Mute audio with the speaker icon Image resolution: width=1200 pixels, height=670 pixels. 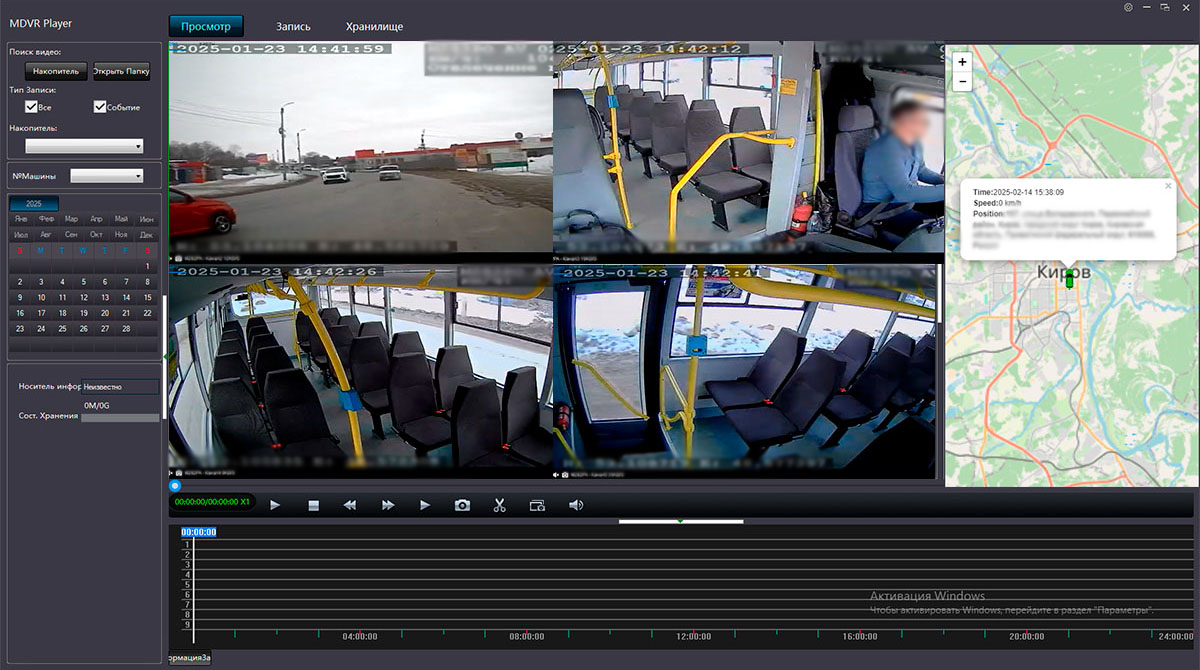(576, 506)
